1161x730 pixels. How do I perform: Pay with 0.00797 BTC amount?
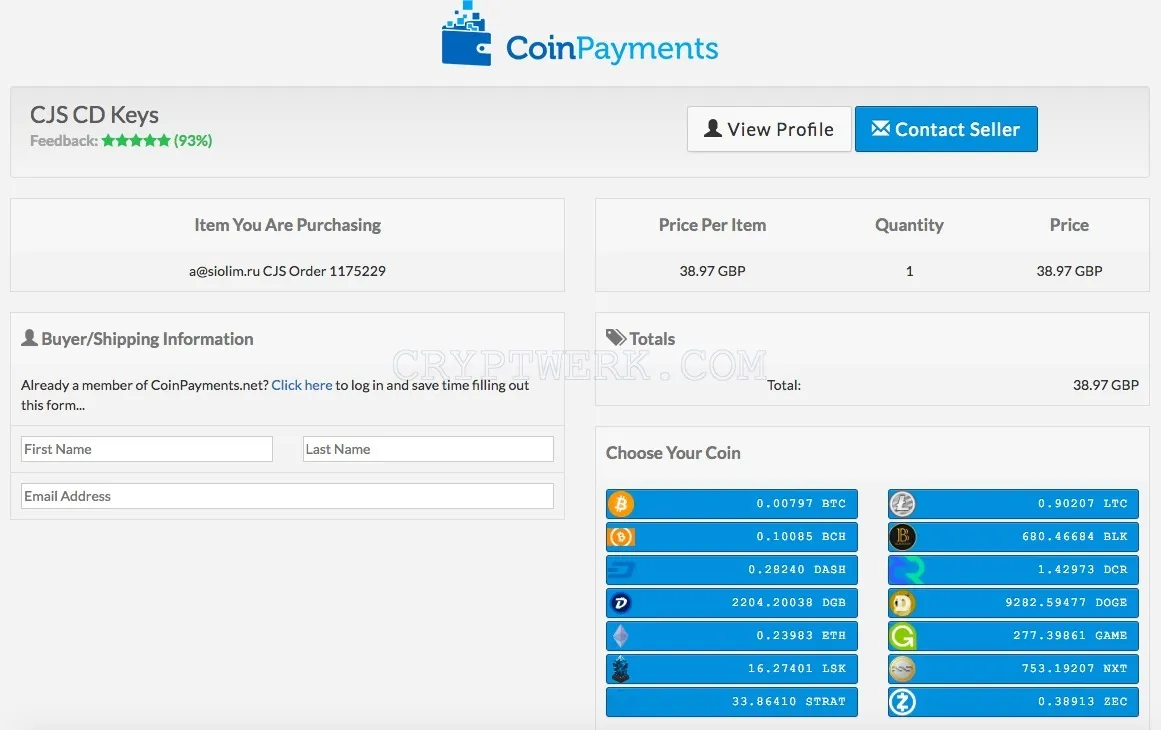[732, 504]
